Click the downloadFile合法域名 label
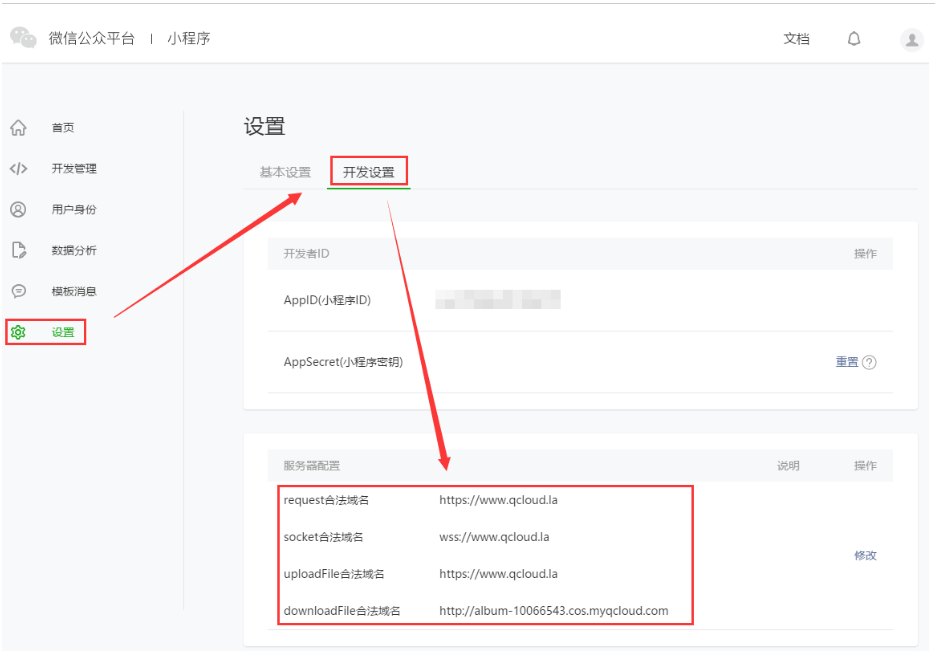935x651 pixels. click(342, 611)
